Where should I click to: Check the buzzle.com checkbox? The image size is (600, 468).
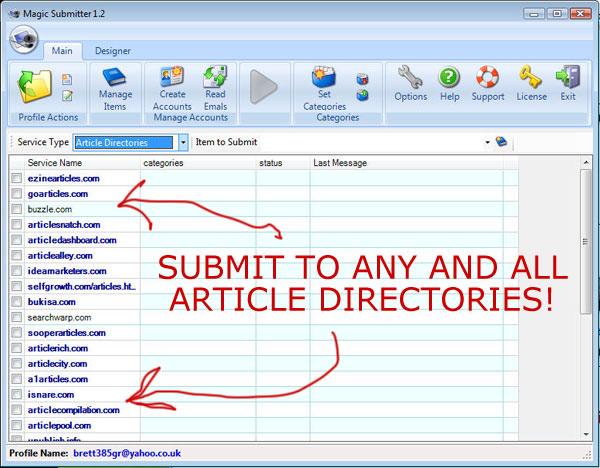16,209
